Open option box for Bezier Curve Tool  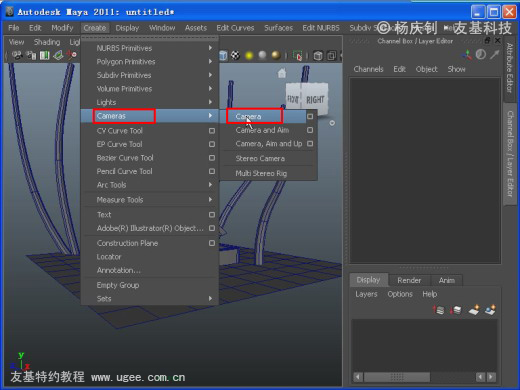point(212,158)
